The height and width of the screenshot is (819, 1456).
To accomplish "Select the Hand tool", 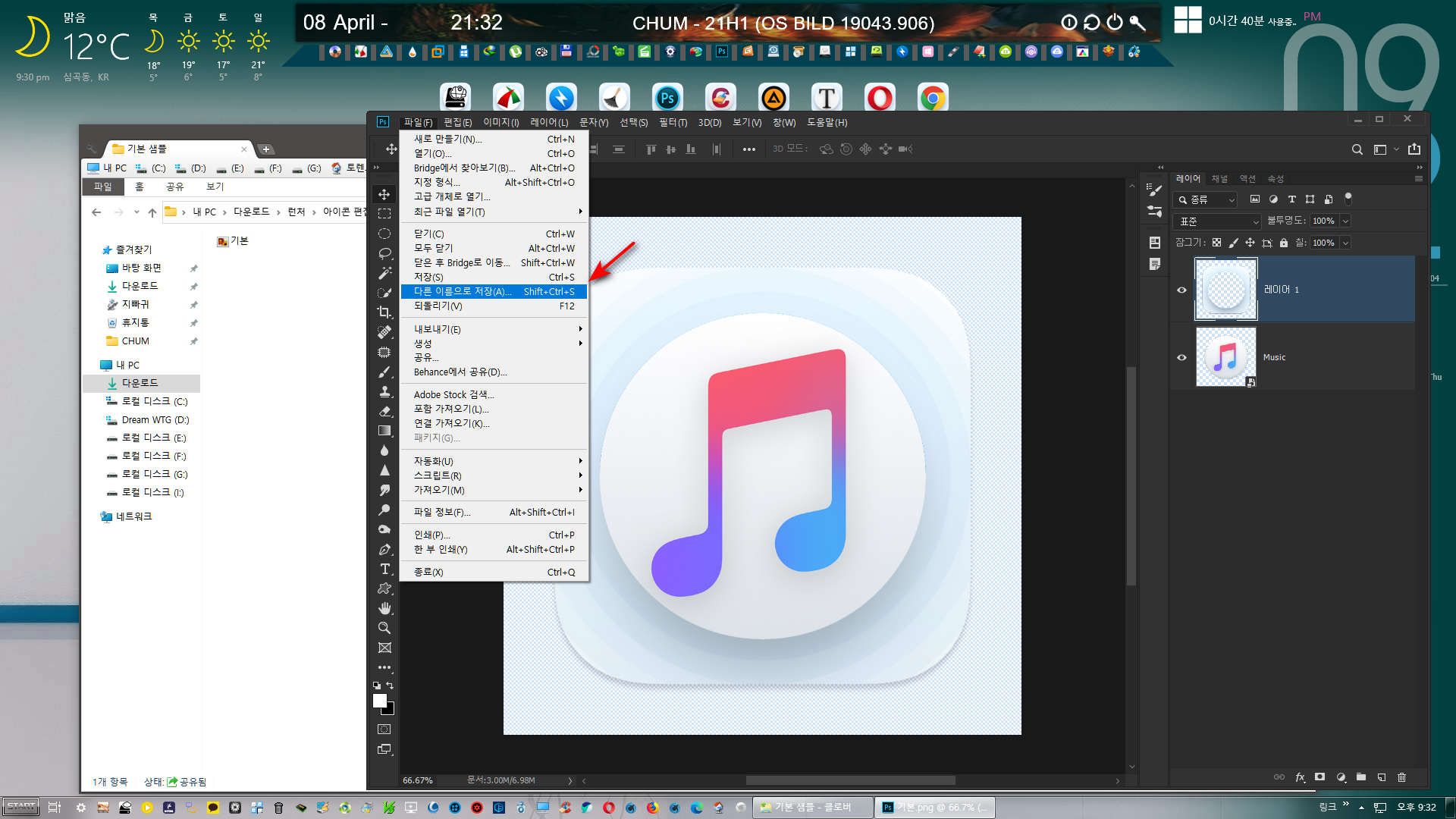I will [384, 608].
